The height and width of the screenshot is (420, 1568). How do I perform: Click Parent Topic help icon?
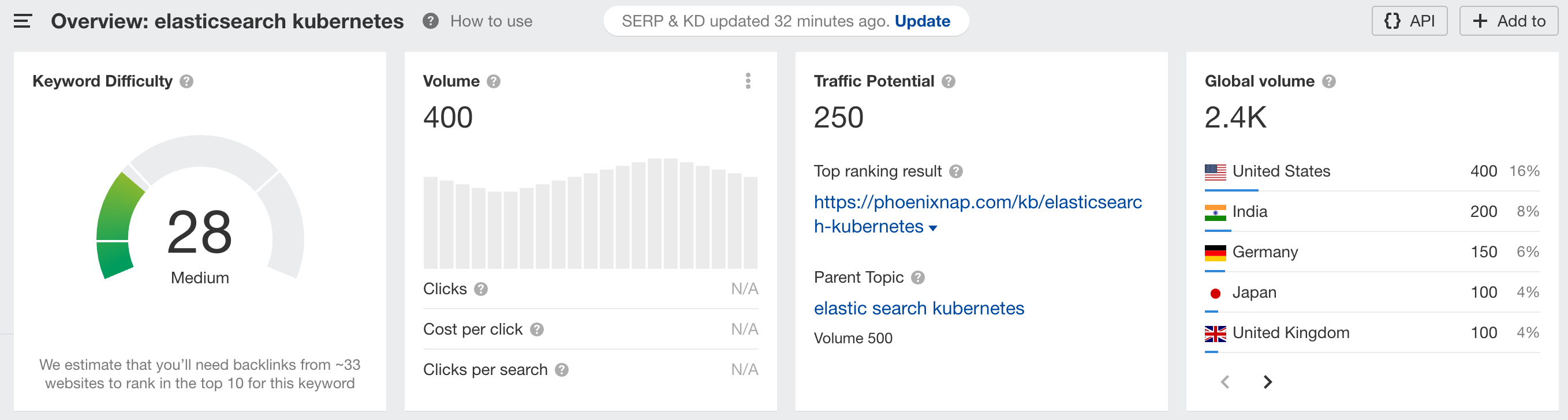918,277
